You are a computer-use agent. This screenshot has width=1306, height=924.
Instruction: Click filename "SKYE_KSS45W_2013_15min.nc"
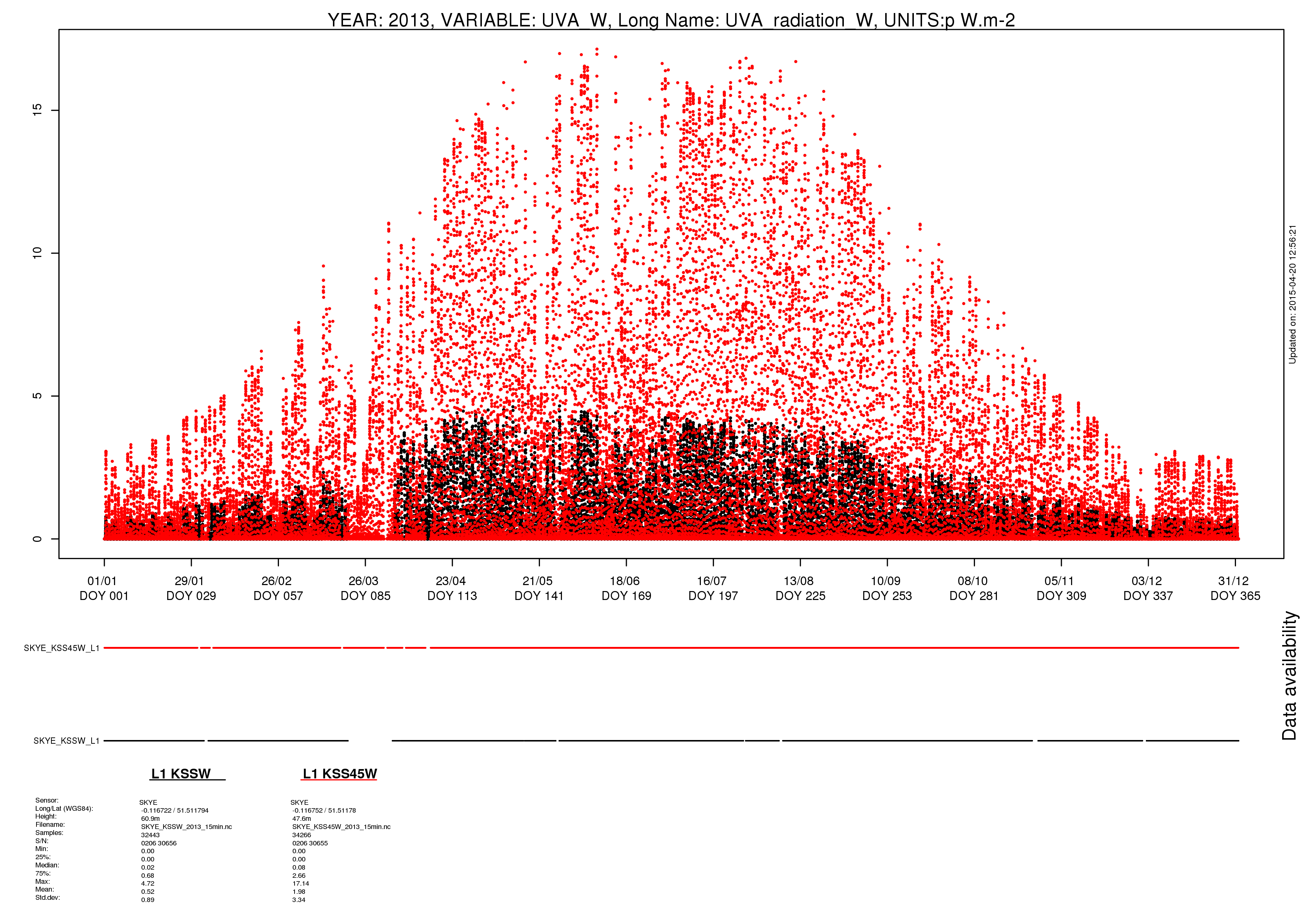[x=341, y=827]
